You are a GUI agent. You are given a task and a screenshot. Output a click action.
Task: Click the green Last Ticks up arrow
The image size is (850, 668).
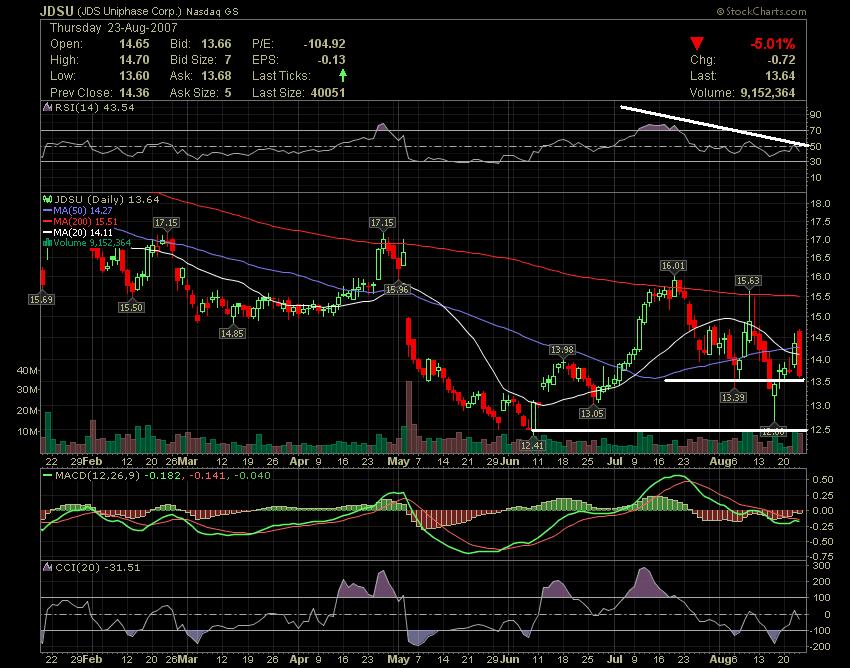point(343,75)
